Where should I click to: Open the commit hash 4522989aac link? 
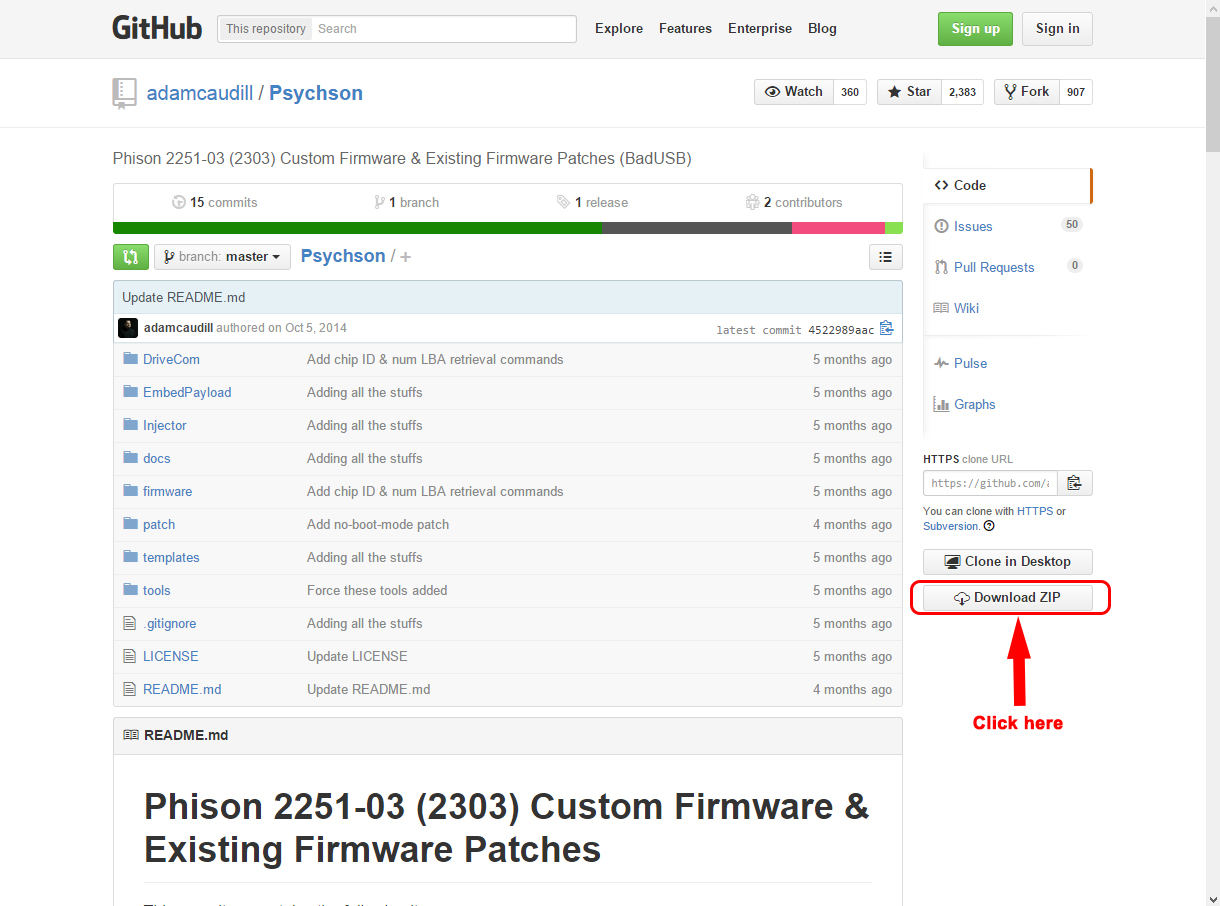click(841, 330)
